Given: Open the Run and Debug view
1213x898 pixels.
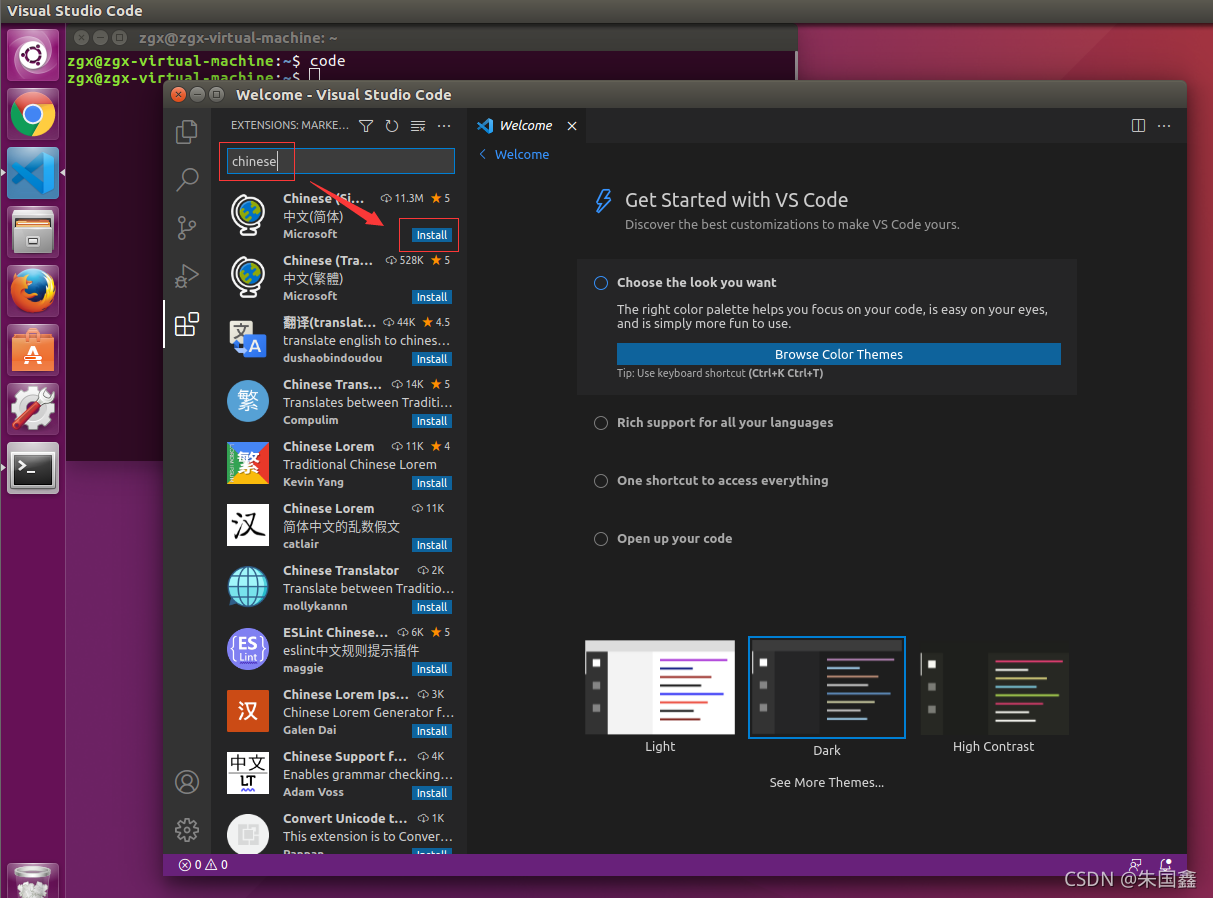Looking at the screenshot, I should point(187,276).
